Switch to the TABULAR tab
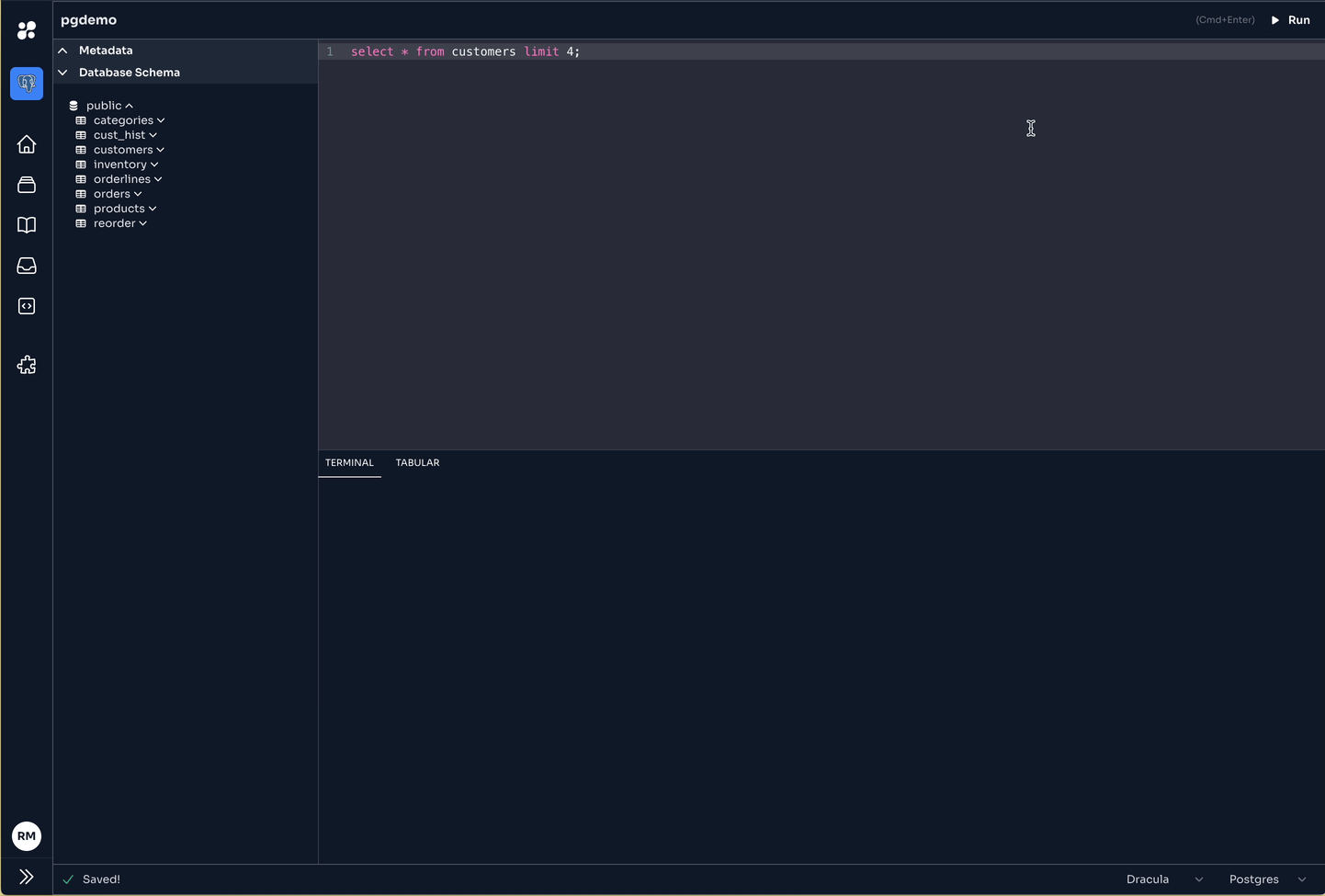The height and width of the screenshot is (896, 1325). coord(417,463)
